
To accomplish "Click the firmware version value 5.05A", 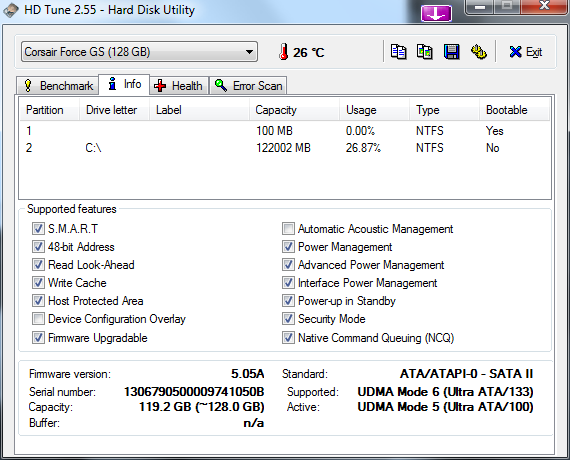I will [248, 373].
